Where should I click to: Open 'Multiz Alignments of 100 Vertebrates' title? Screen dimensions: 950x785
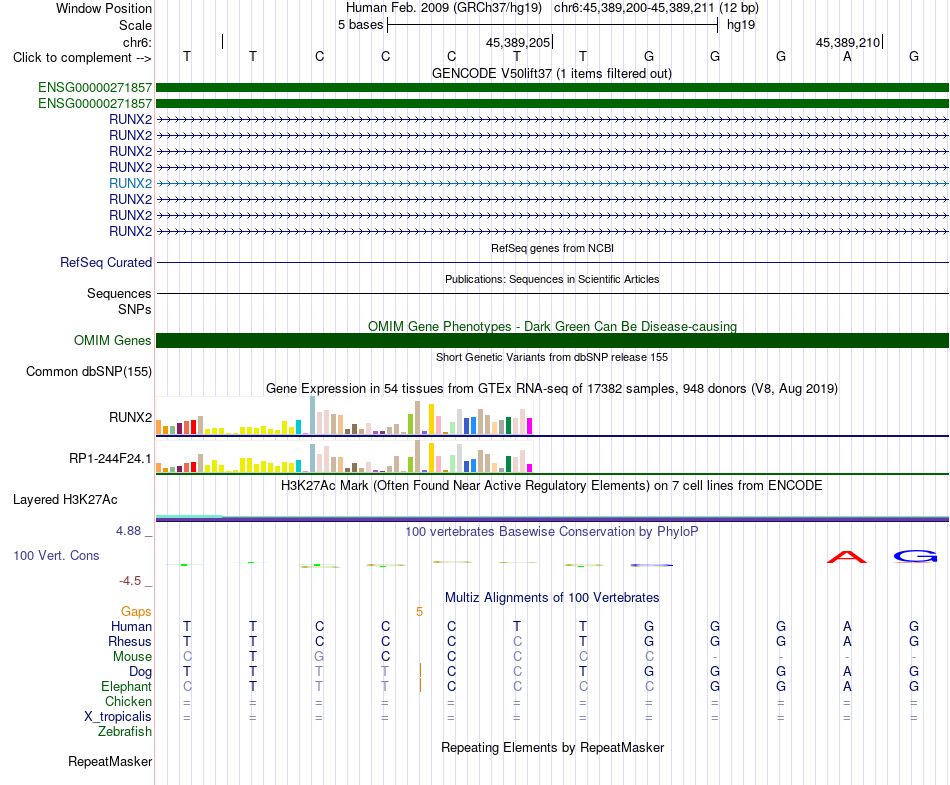tap(552, 597)
